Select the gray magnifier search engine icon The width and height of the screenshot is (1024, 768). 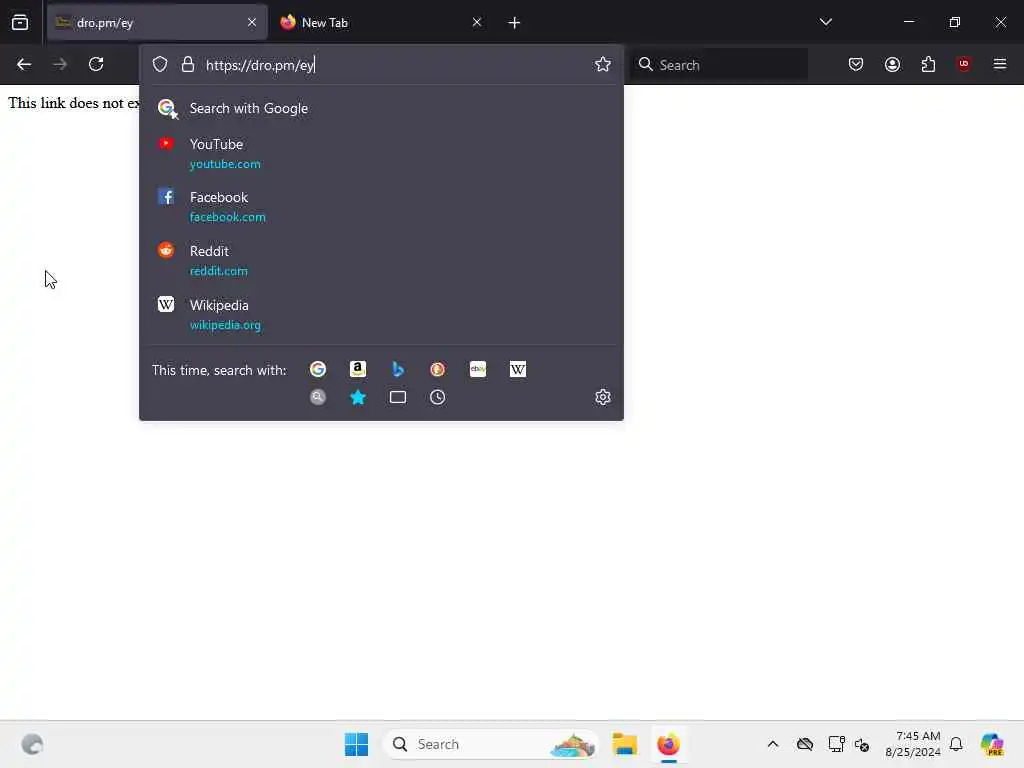318,397
